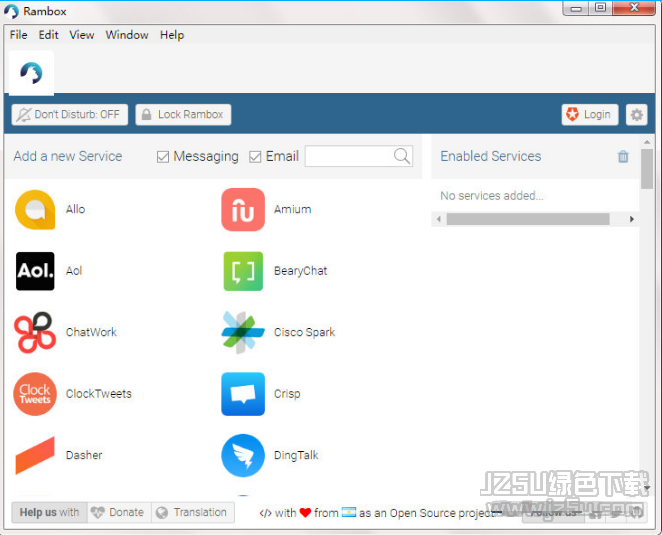This screenshot has width=662, height=535.
Task: Open the File menu
Action: pos(19,35)
